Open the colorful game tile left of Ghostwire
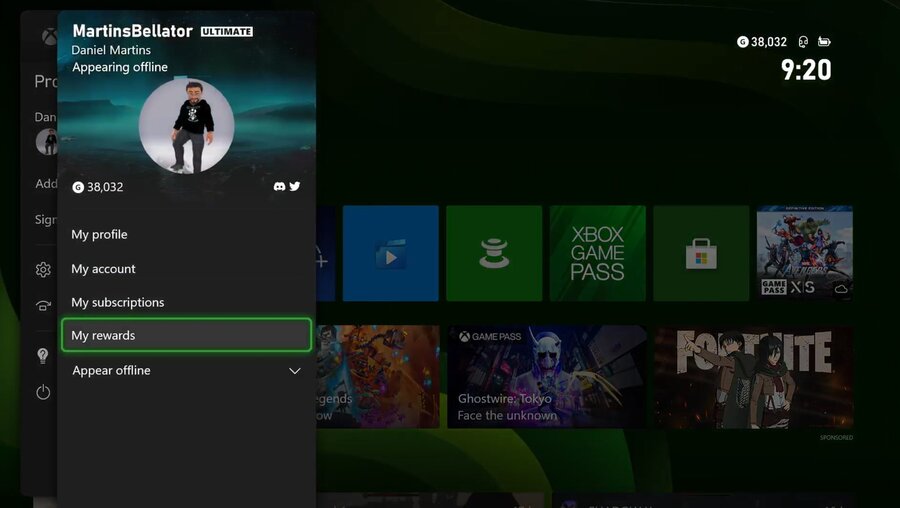The width and height of the screenshot is (900, 508). [378, 377]
